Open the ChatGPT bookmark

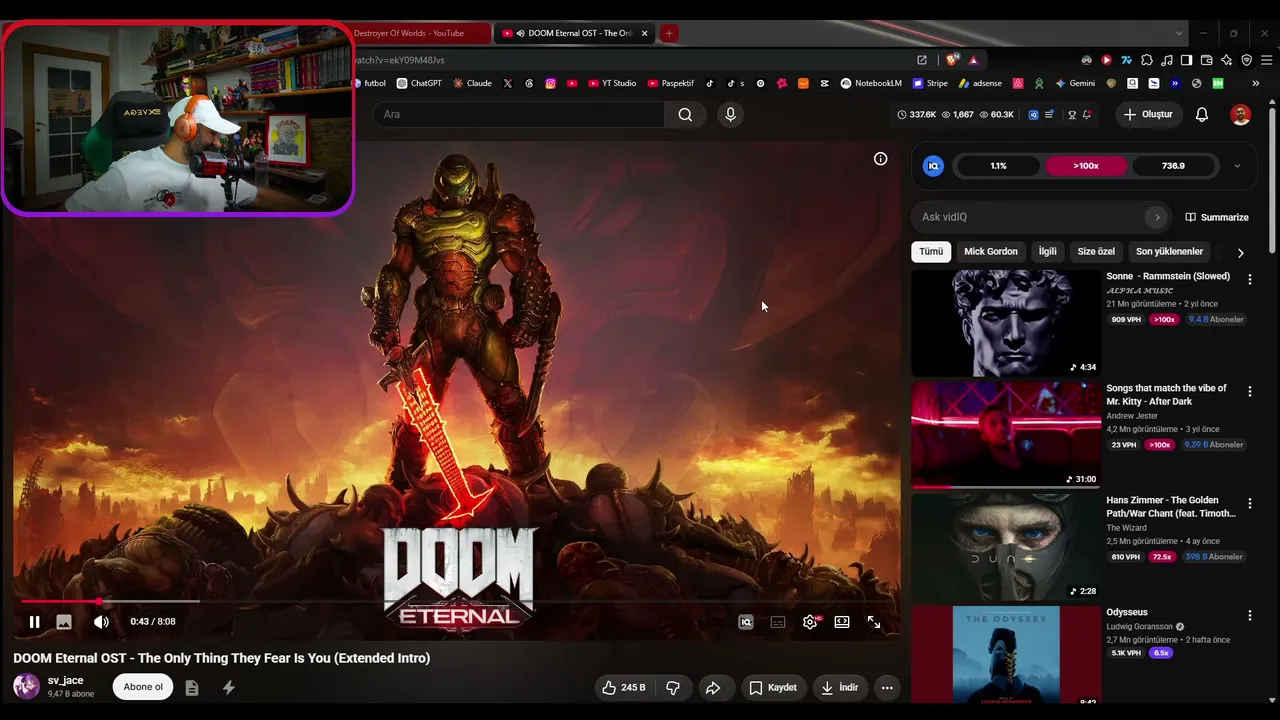(x=419, y=84)
